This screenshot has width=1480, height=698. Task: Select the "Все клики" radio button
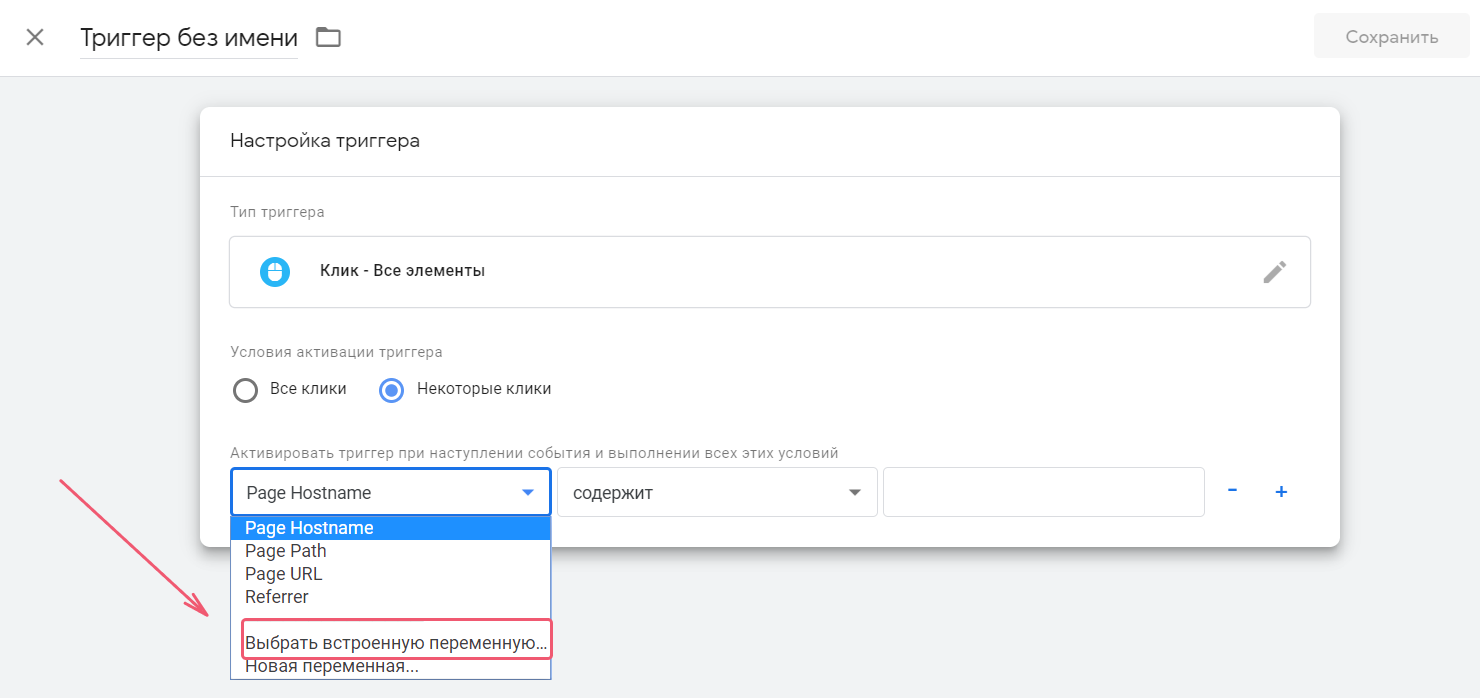pyautogui.click(x=246, y=389)
